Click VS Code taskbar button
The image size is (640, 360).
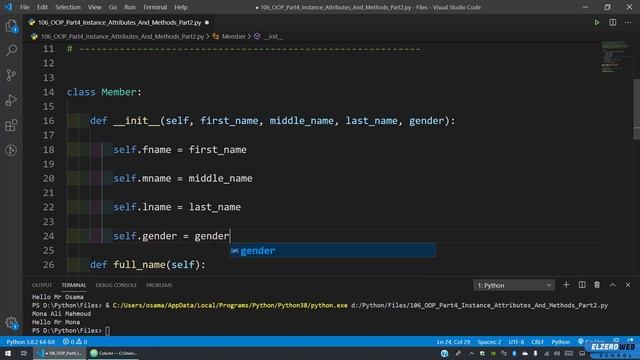[60, 353]
